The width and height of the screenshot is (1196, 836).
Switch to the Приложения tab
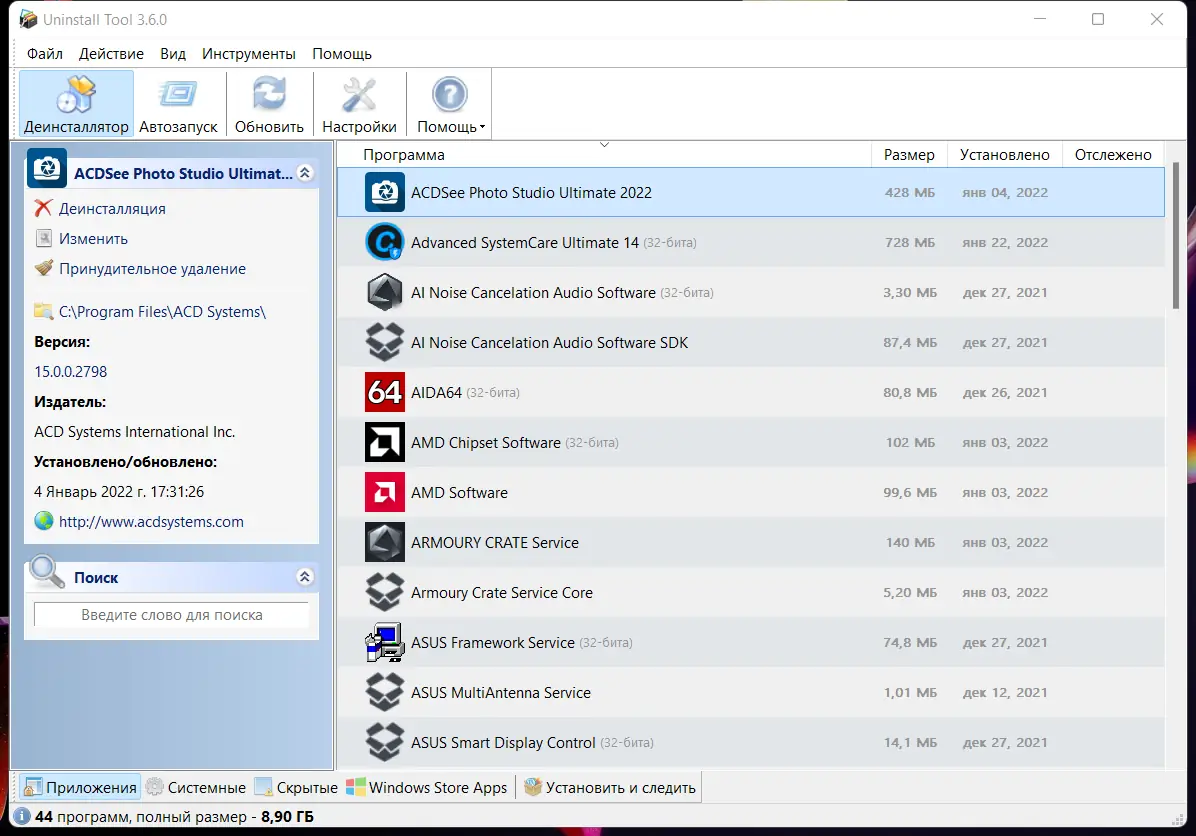tap(81, 787)
